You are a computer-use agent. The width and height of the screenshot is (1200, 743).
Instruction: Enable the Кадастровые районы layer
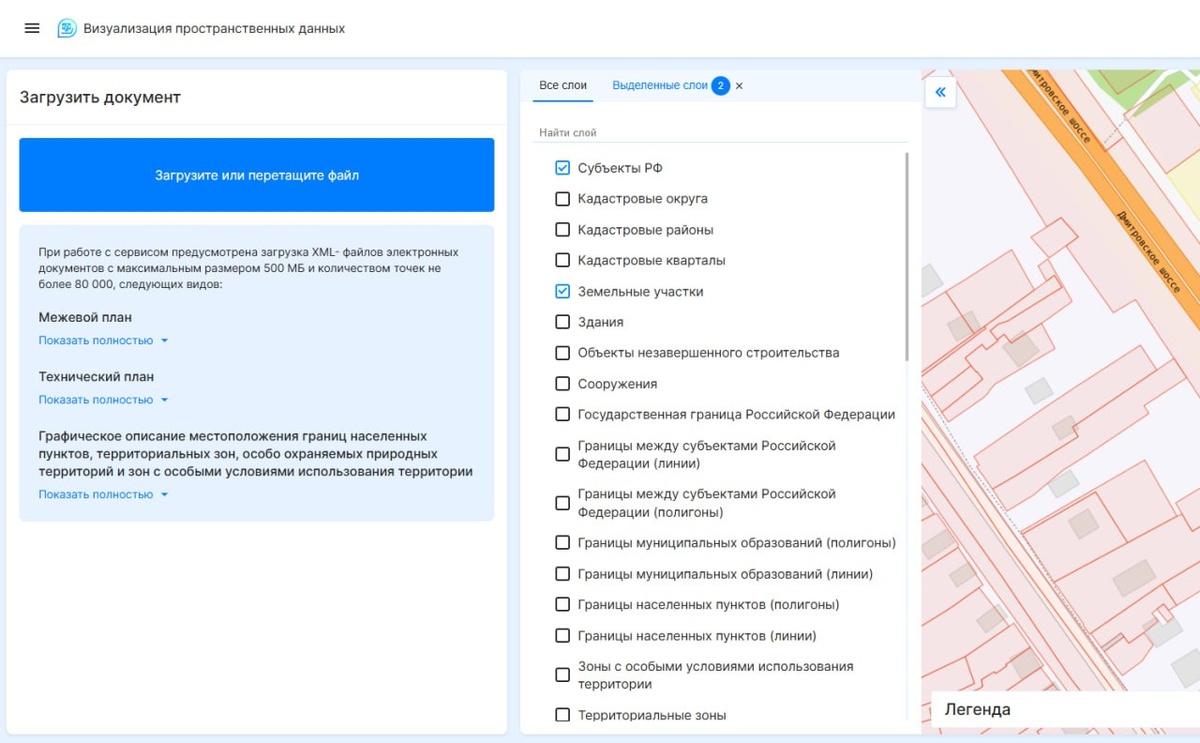point(562,230)
